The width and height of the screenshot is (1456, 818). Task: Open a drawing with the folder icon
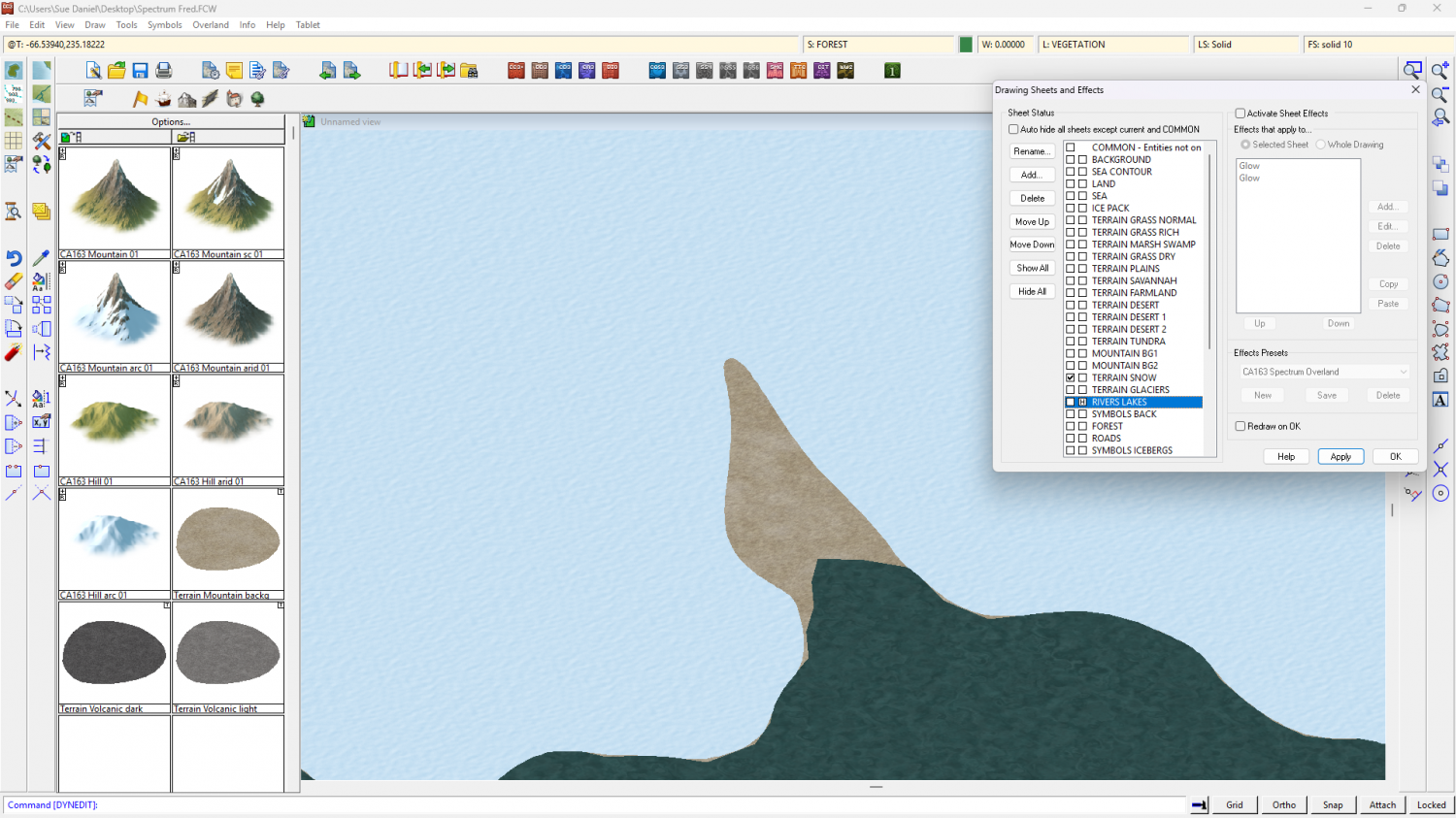(x=116, y=71)
